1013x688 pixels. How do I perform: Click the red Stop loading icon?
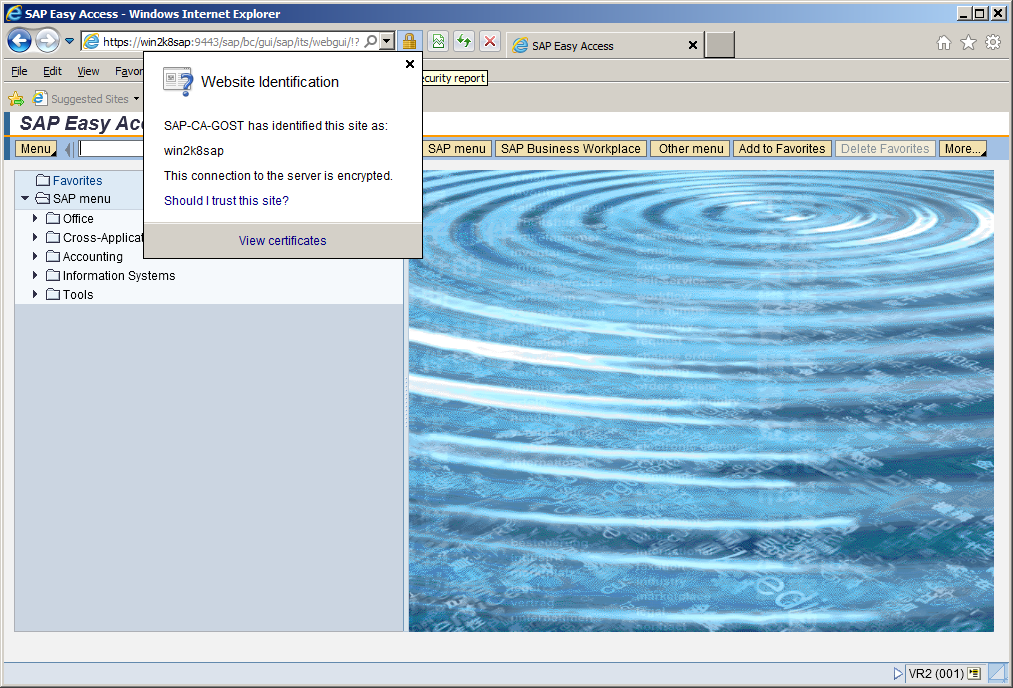490,41
